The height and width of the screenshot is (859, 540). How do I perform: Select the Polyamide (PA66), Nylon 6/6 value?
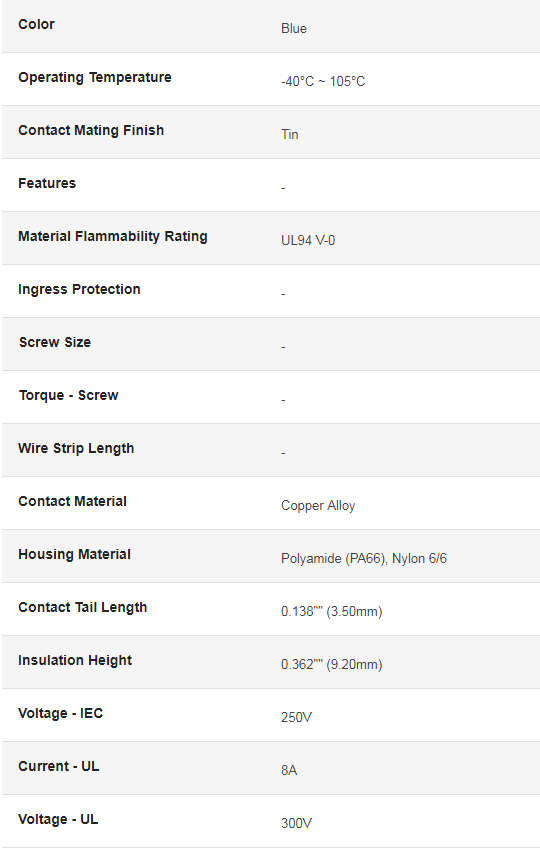(364, 559)
